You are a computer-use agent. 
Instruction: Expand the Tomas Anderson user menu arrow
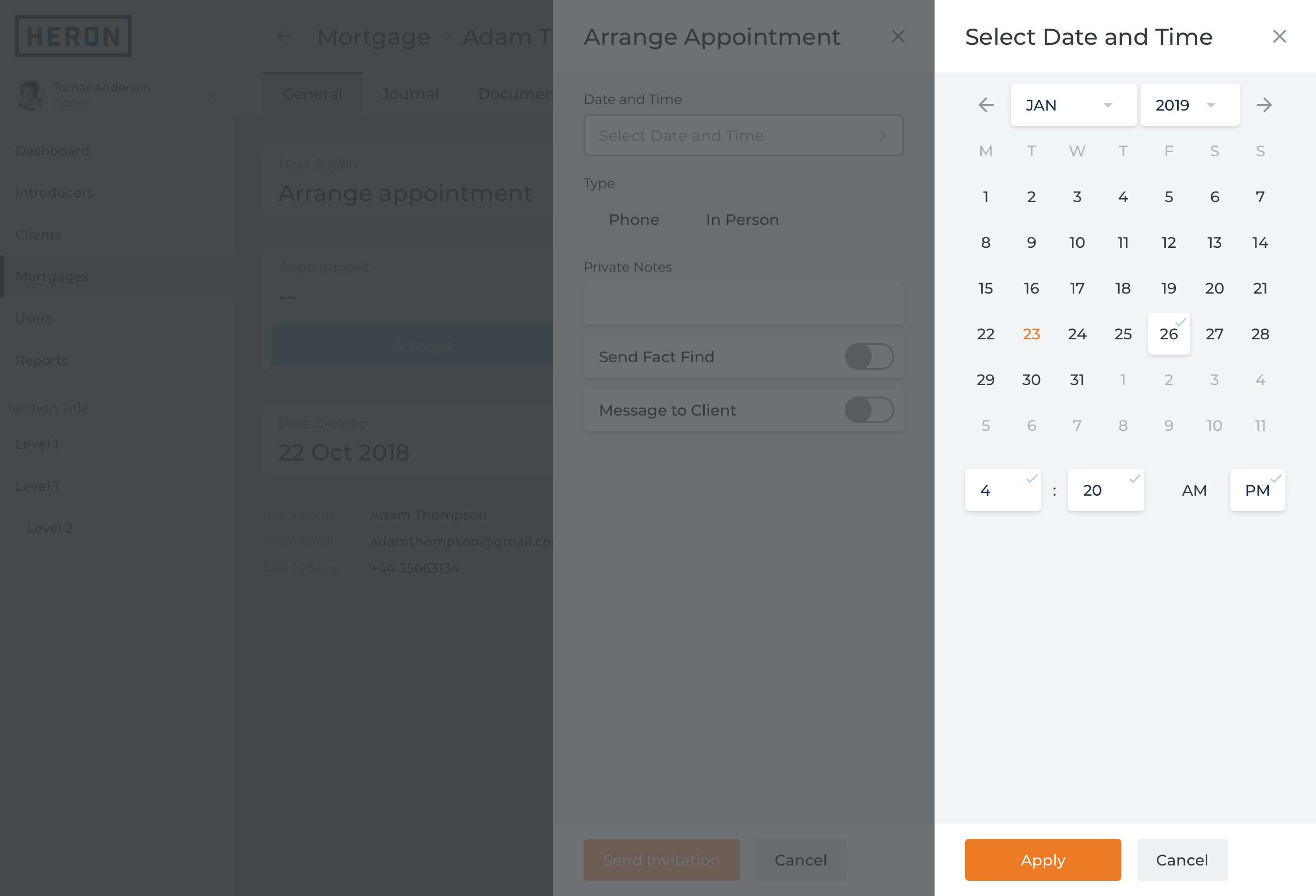(211, 95)
